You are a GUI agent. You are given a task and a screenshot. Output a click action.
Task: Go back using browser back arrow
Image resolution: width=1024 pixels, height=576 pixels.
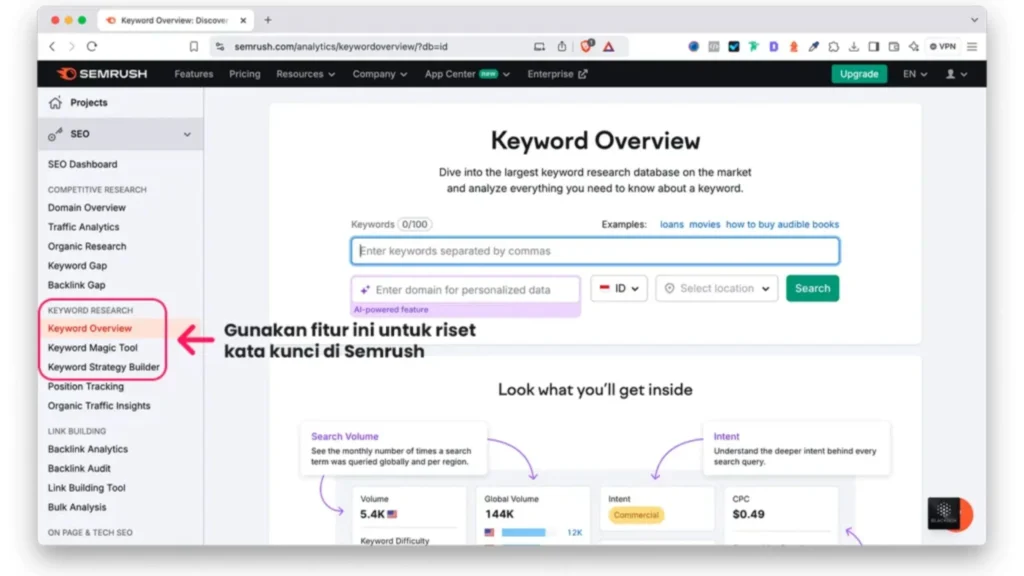(52, 46)
